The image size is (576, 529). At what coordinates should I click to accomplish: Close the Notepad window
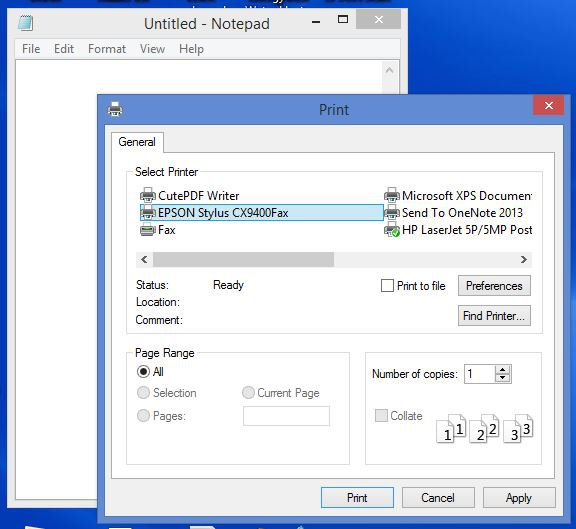tap(378, 19)
